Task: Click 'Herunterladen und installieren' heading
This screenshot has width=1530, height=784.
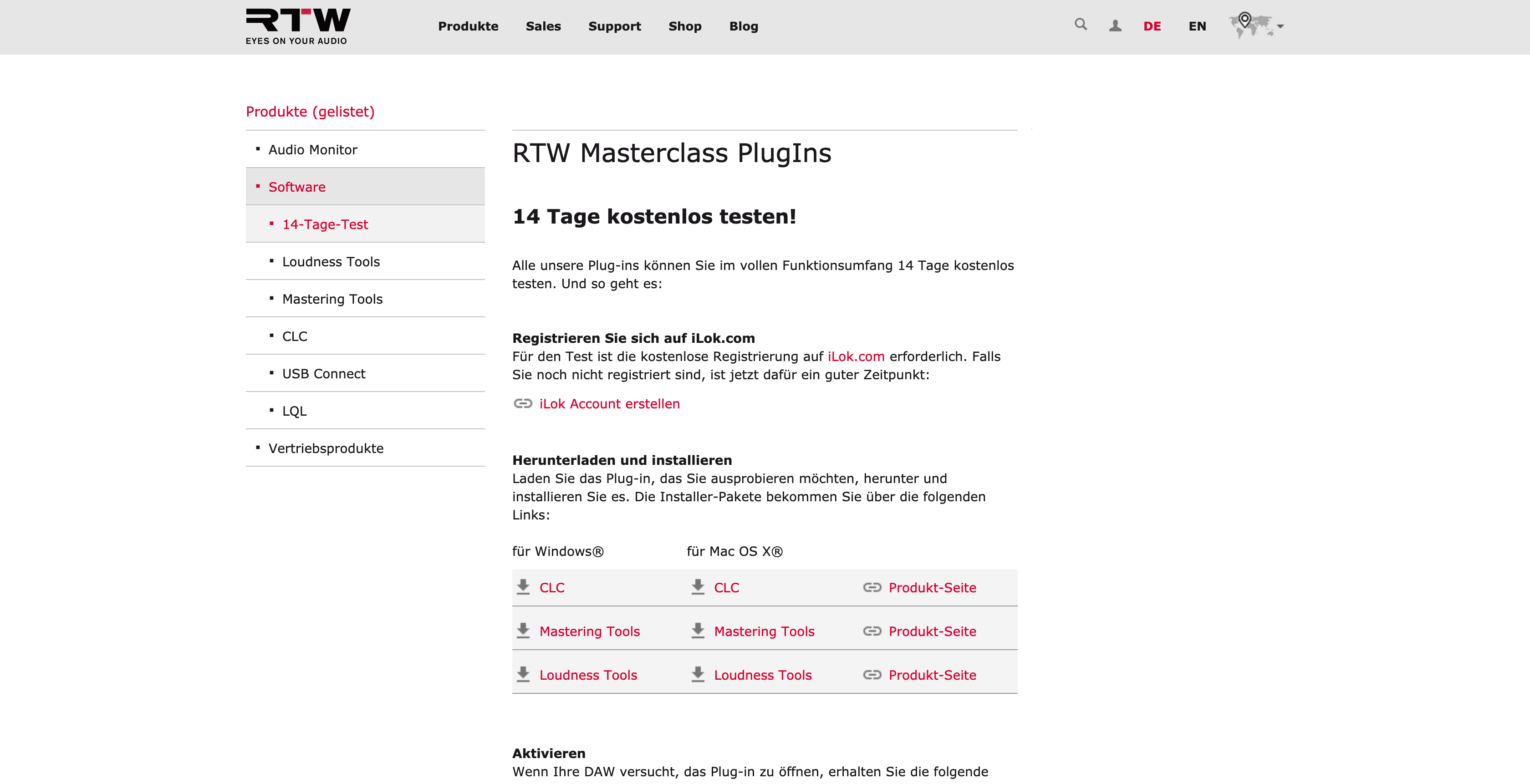Action: [x=622, y=460]
